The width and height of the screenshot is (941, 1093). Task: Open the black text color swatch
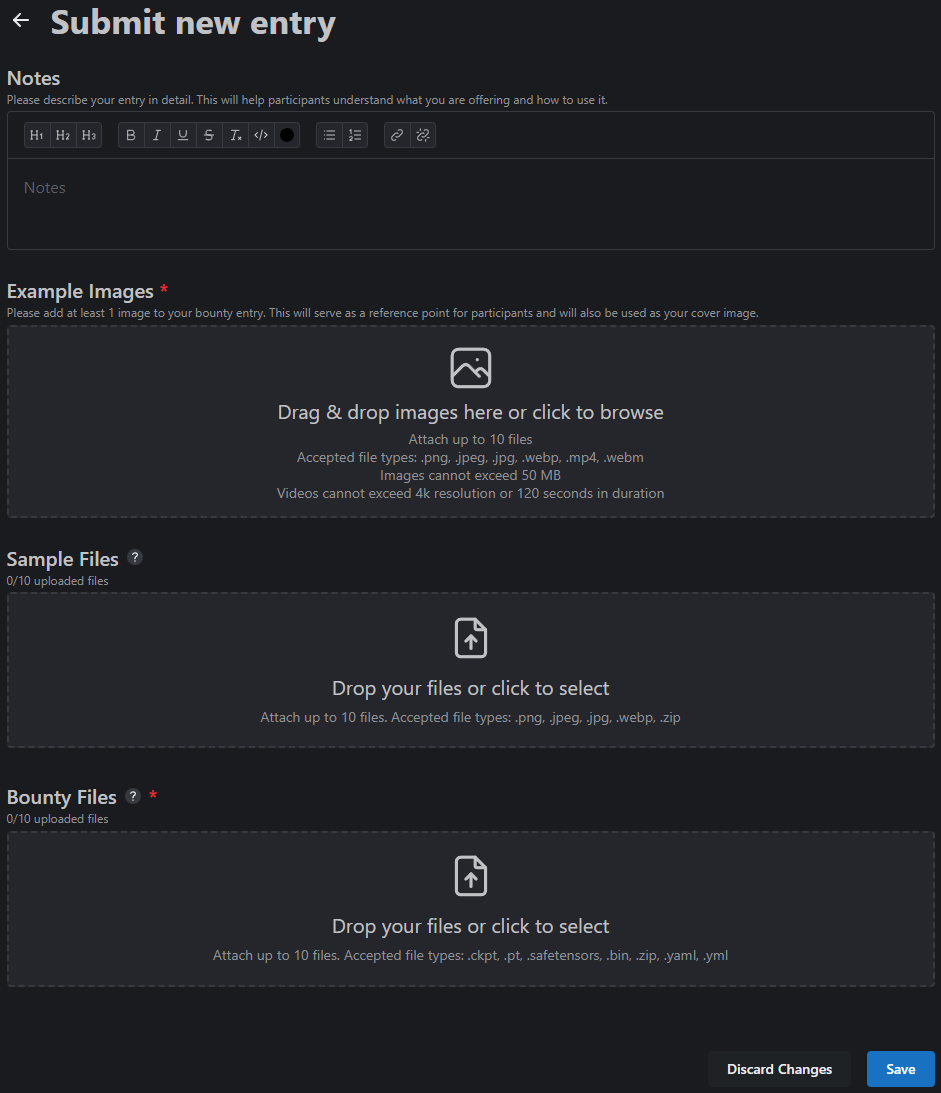point(287,135)
